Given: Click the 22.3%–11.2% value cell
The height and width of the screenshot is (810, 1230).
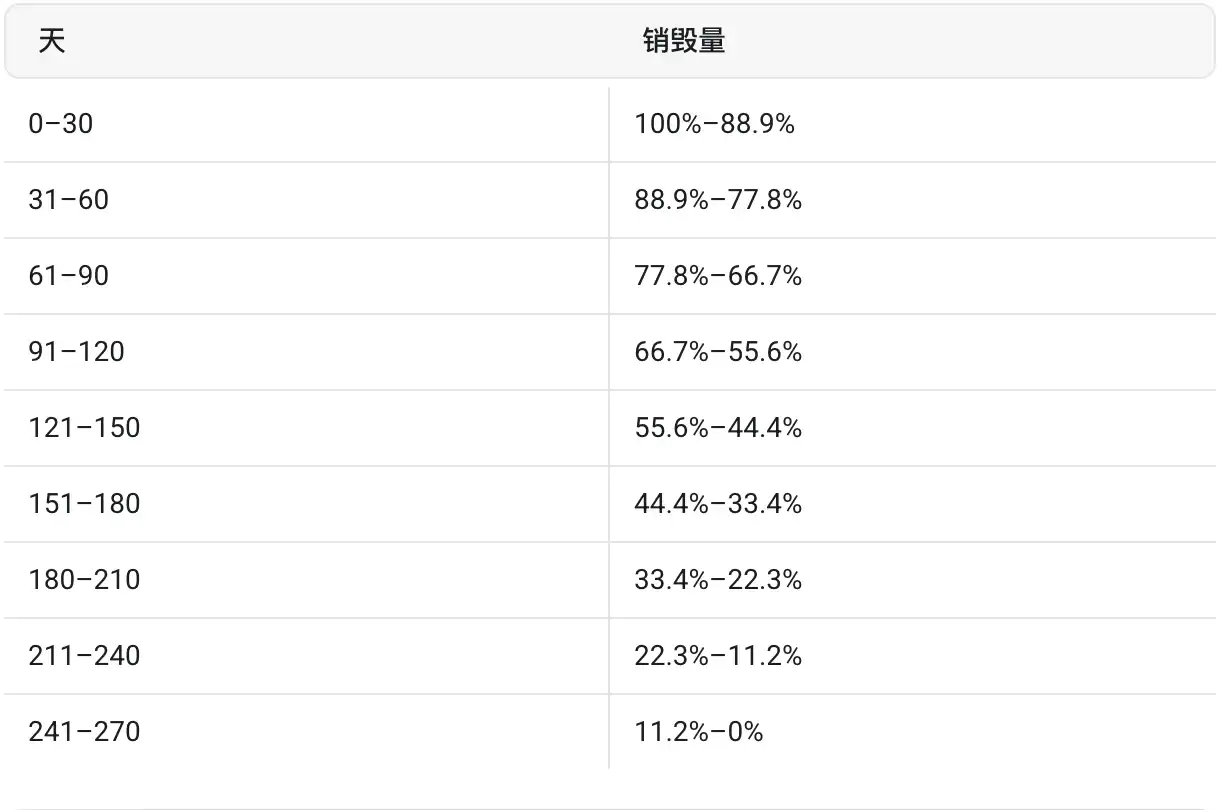Looking at the screenshot, I should [x=718, y=656].
